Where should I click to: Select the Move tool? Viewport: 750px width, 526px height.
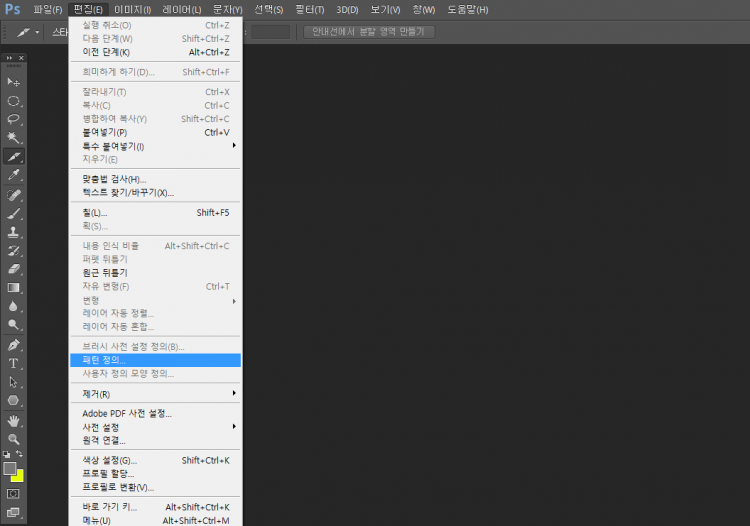14,82
